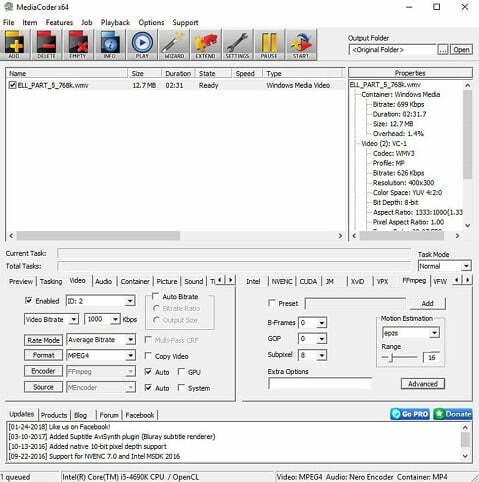Viewport: 479px width, 482px height.
Task: Click the EMPTY list toolbar icon
Action: point(78,44)
